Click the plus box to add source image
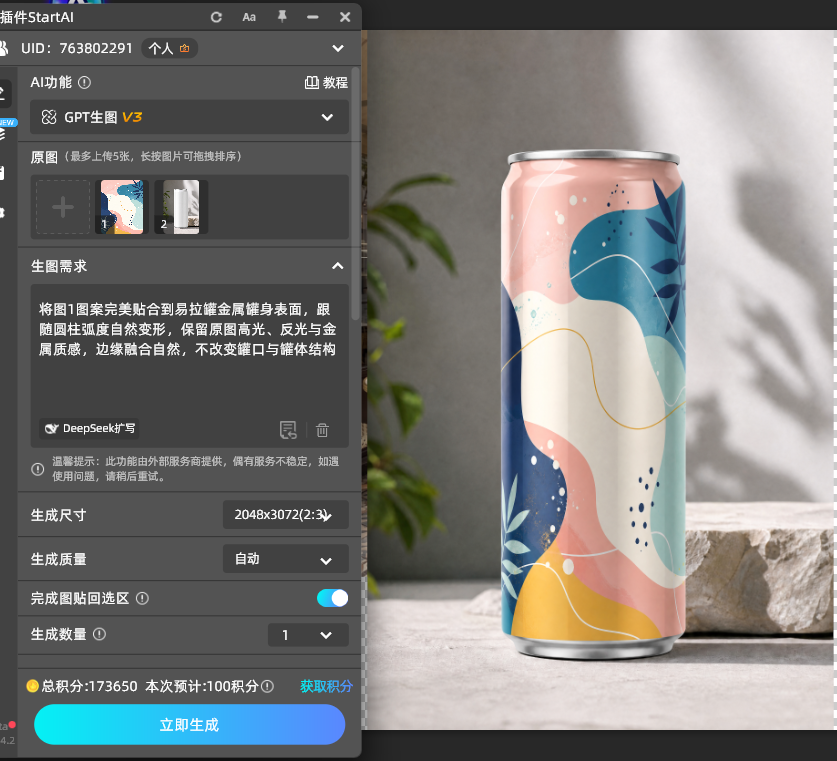 coord(63,207)
